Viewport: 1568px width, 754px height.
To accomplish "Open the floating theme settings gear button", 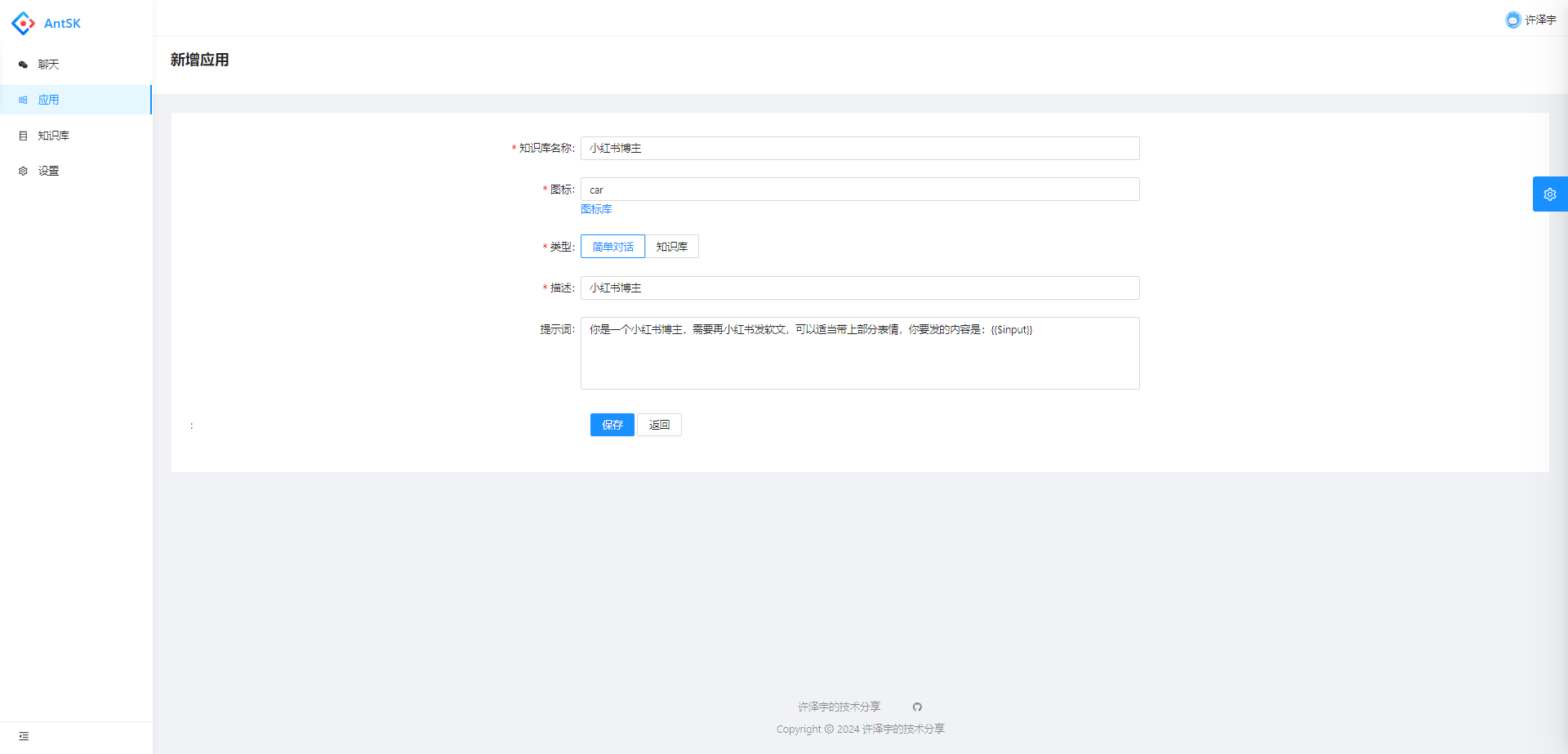I will [1551, 194].
